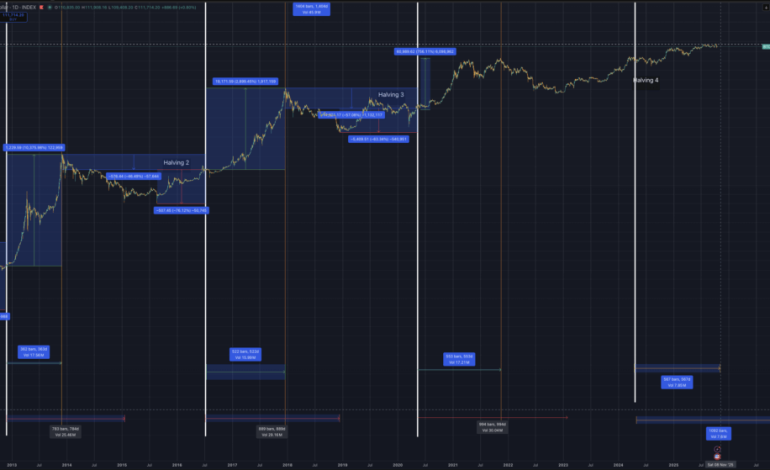Select the Halving 4 text label
Screen dimensions: 770x470
click(x=645, y=80)
